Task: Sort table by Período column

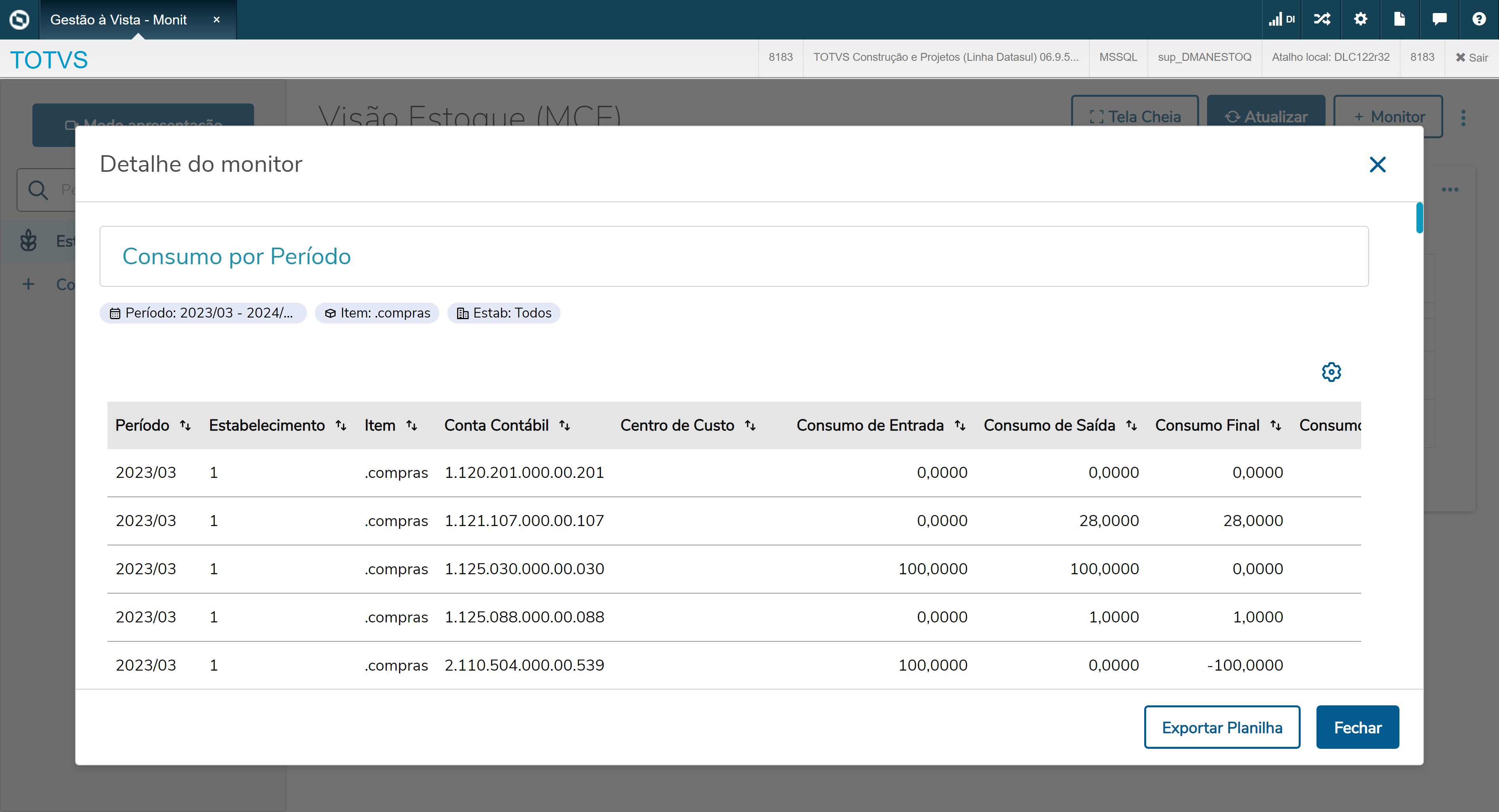Action: click(185, 425)
